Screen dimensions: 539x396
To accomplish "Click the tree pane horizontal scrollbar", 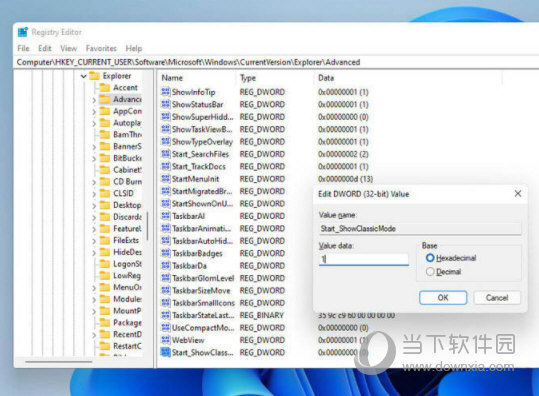I will click(x=58, y=362).
